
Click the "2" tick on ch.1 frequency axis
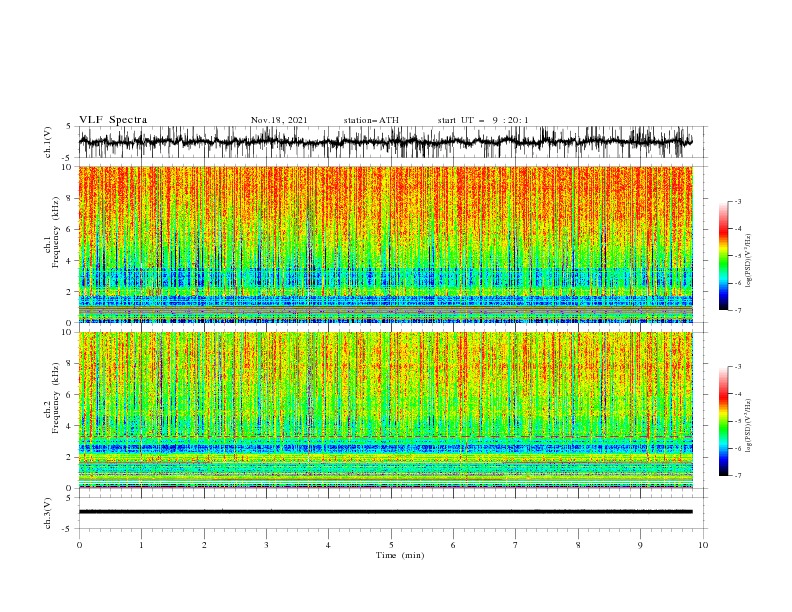[71, 291]
